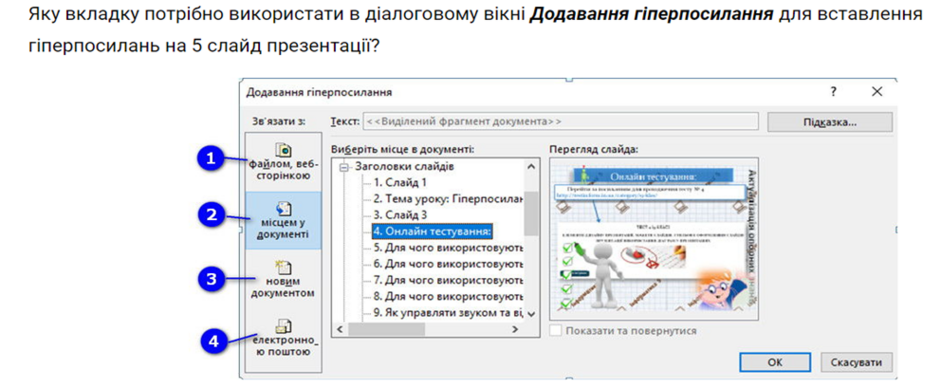Choose the e-mail link option
This screenshot has width=940, height=388.
(x=284, y=337)
